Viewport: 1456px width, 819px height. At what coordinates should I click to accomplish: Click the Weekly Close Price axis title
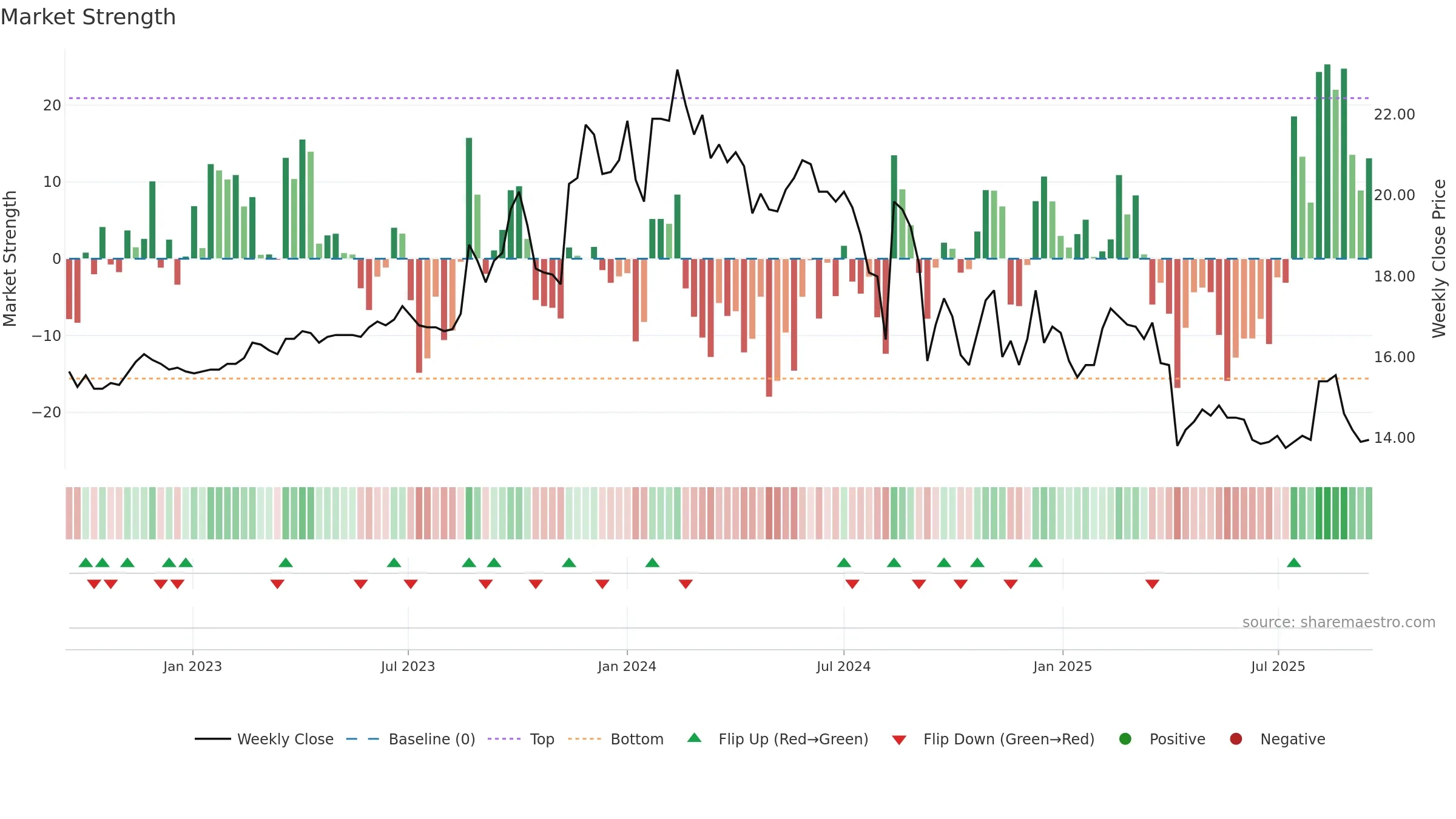pos(1439,258)
